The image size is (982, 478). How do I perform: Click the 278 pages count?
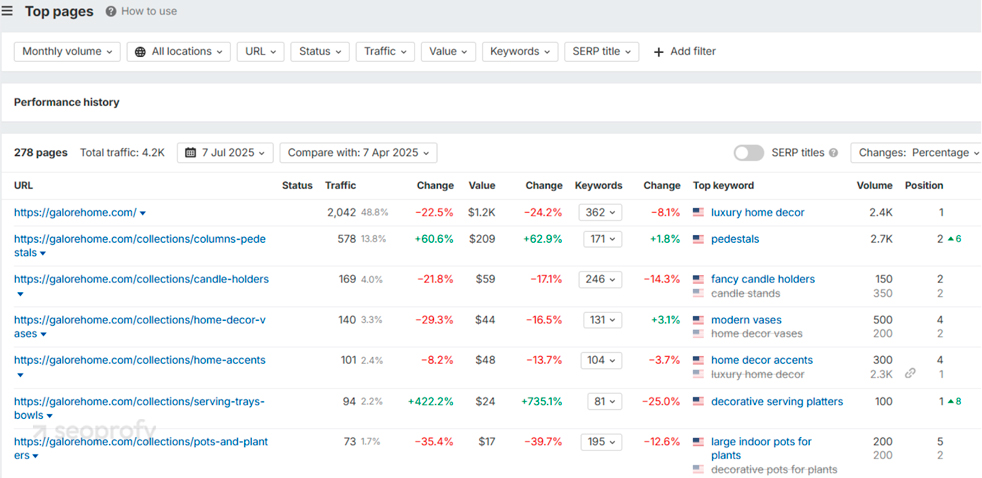point(41,152)
